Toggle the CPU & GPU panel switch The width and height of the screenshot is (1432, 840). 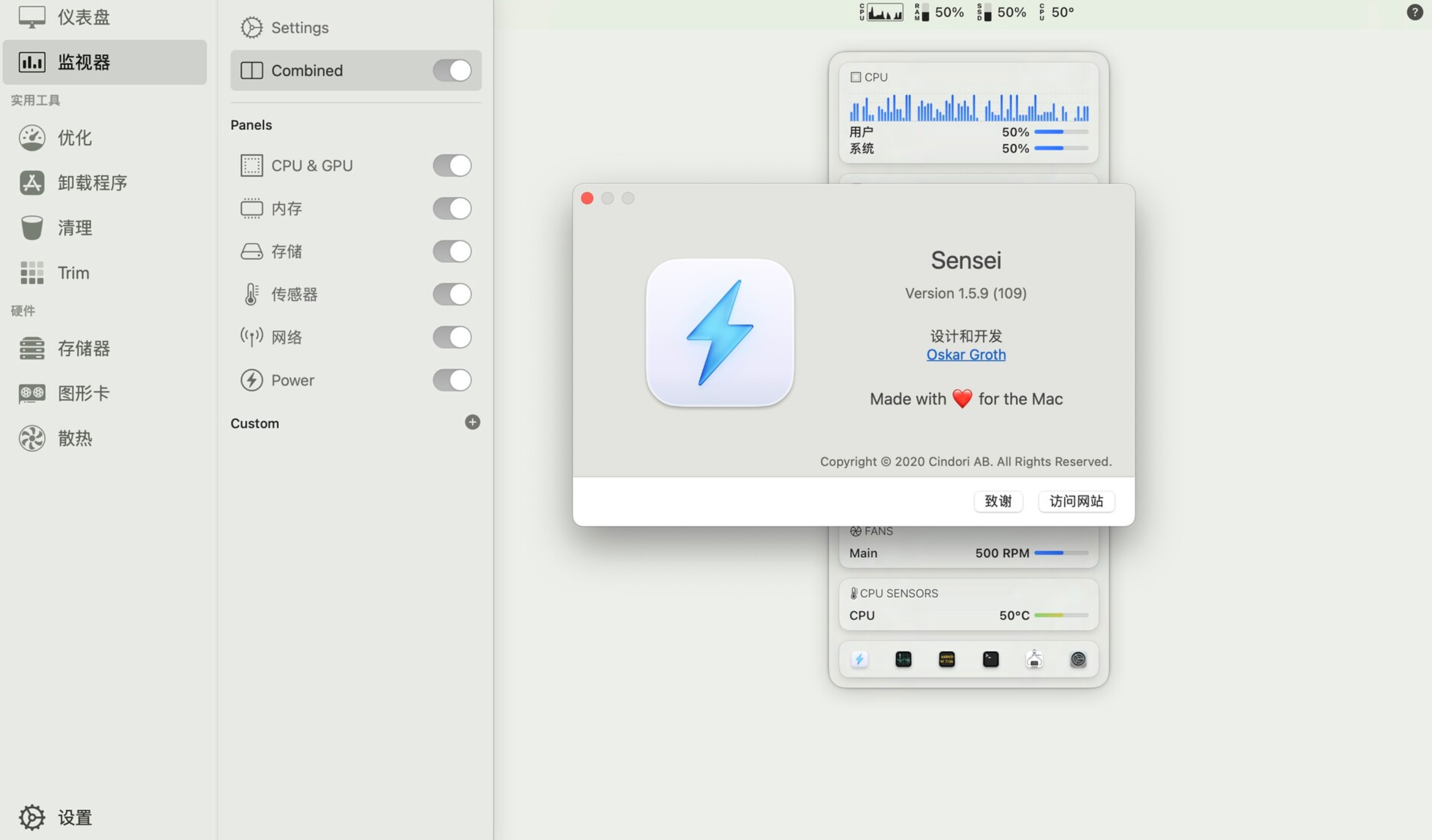pyautogui.click(x=452, y=165)
